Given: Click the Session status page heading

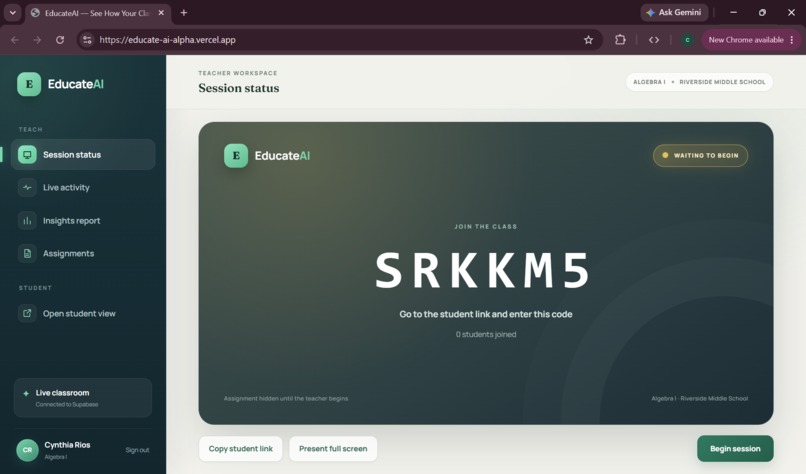Looking at the screenshot, I should coord(239,88).
